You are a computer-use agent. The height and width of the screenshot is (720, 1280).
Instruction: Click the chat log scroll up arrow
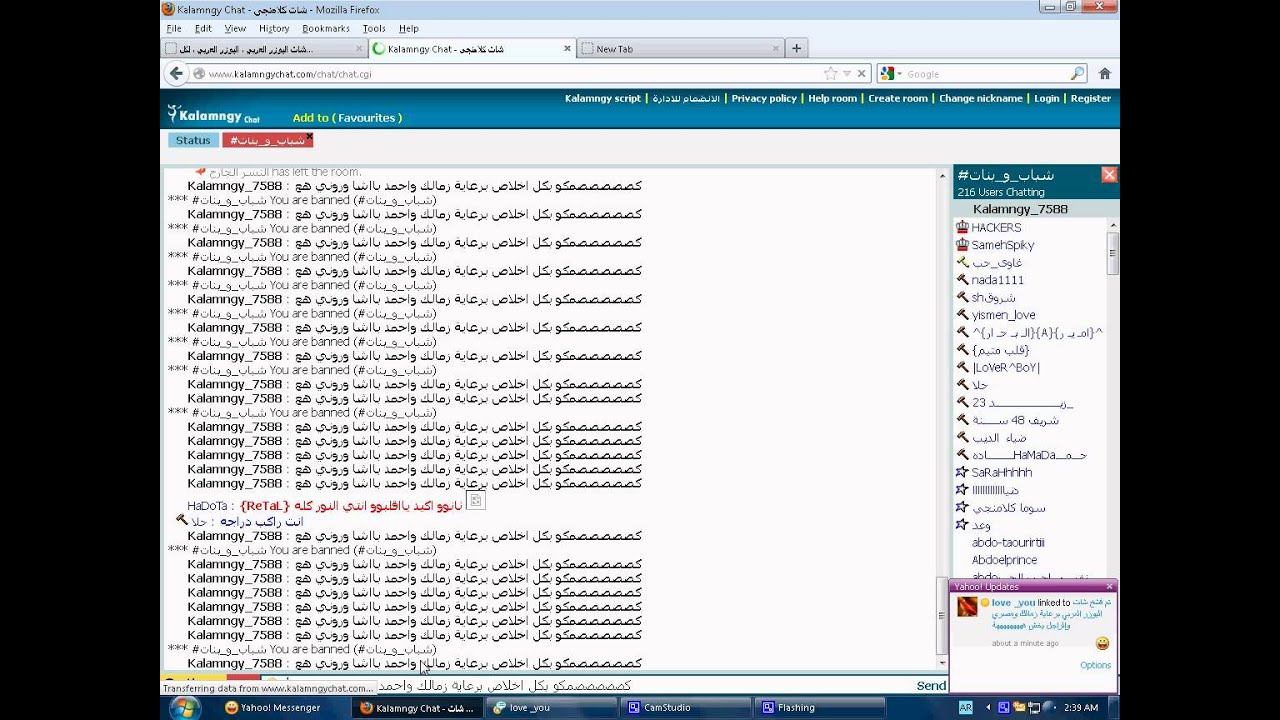(940, 175)
